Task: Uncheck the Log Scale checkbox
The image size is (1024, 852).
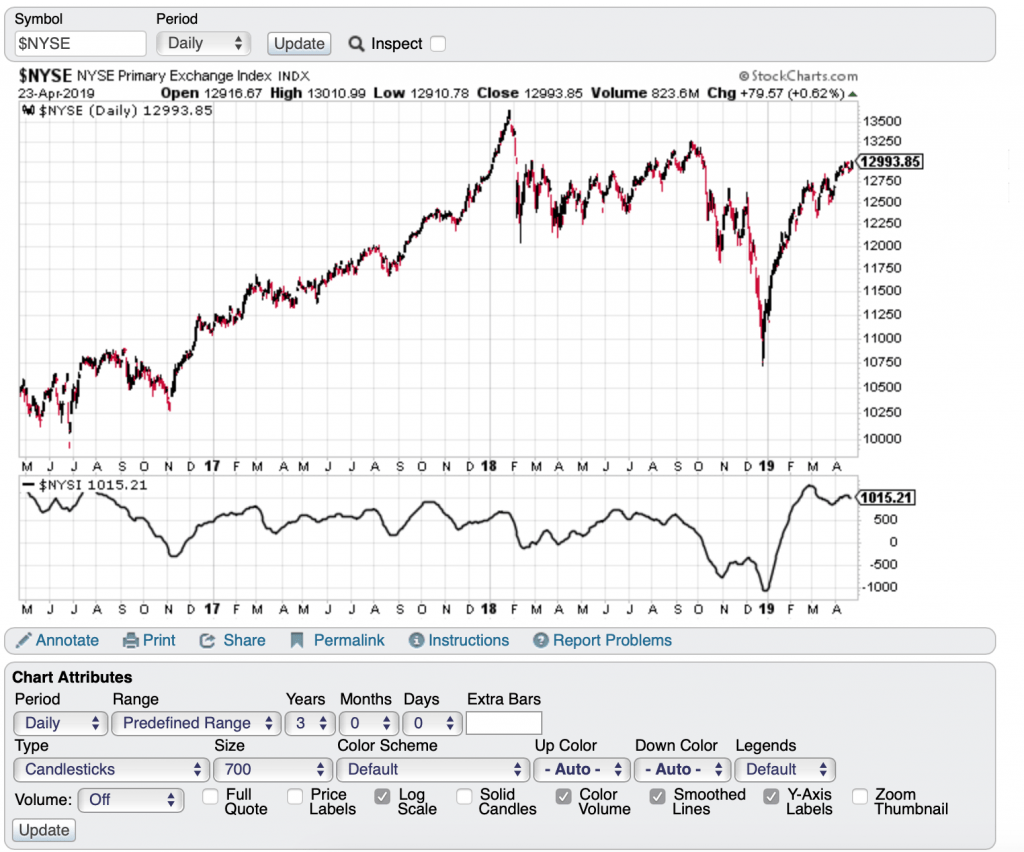Action: (382, 796)
